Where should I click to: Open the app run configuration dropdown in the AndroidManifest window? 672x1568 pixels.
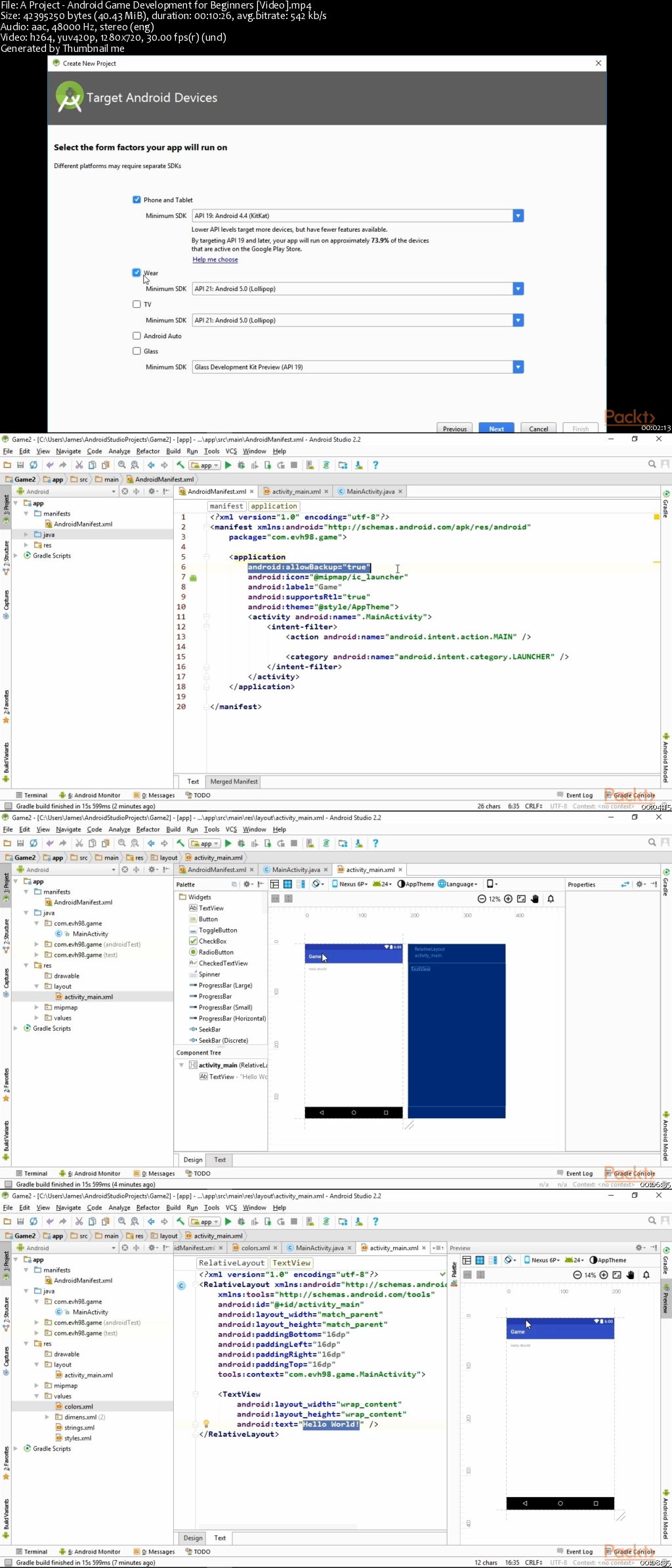(x=205, y=465)
